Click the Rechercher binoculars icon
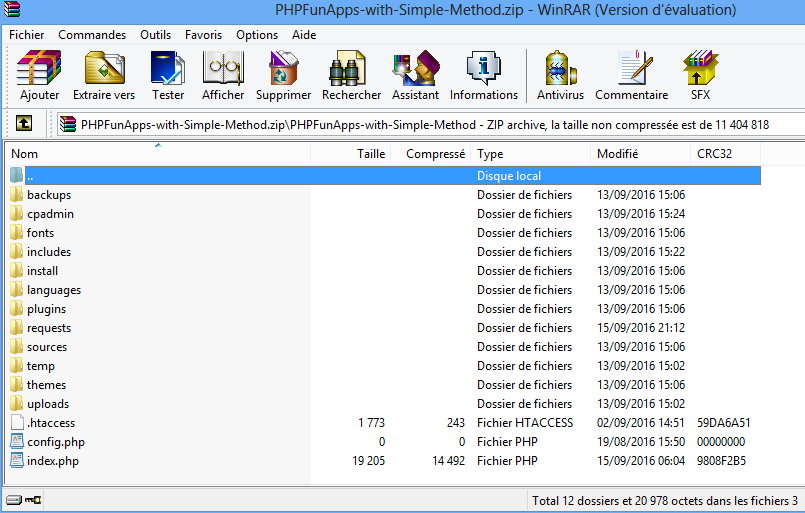The height and width of the screenshot is (513, 805). click(x=347, y=67)
